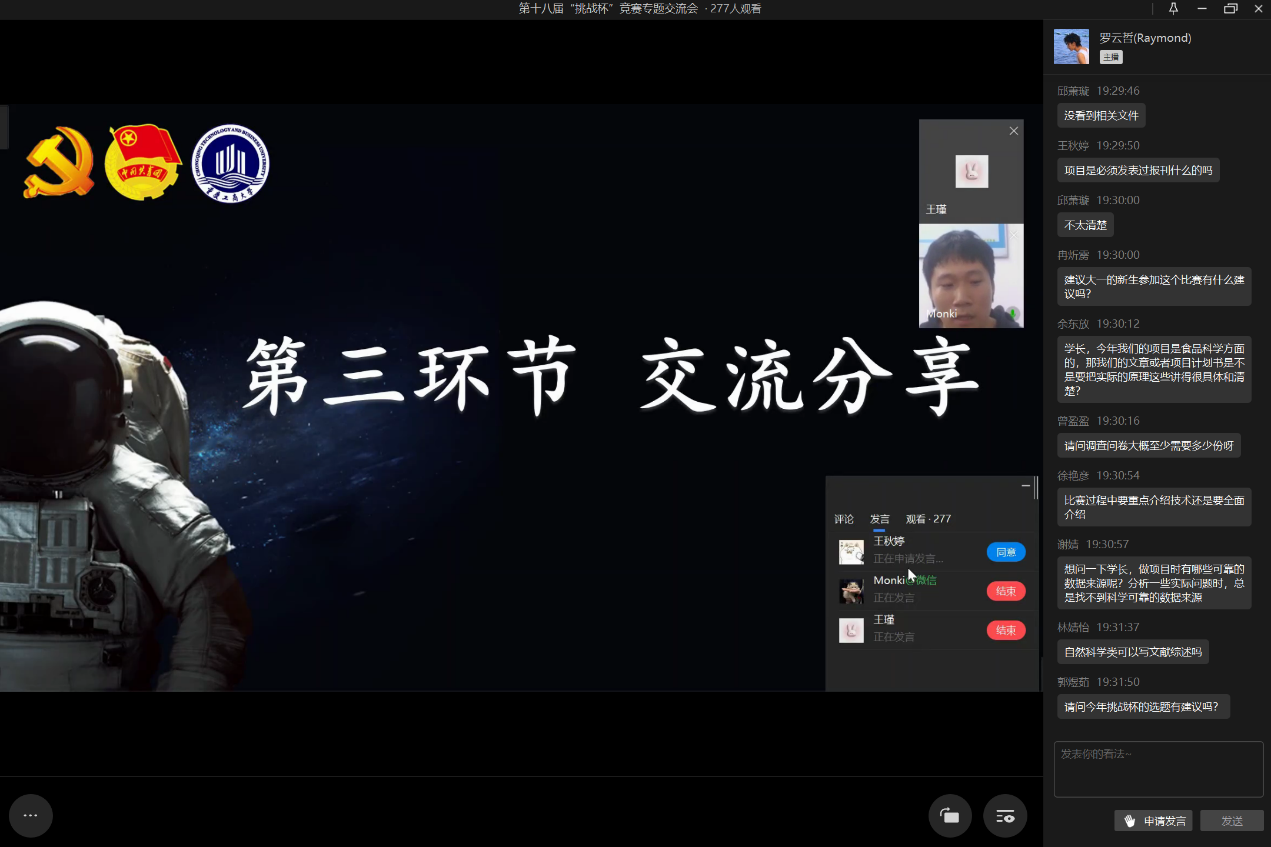Open the three-dot more options menu
Screen dimensions: 1271x847
pyautogui.click(x=30, y=816)
